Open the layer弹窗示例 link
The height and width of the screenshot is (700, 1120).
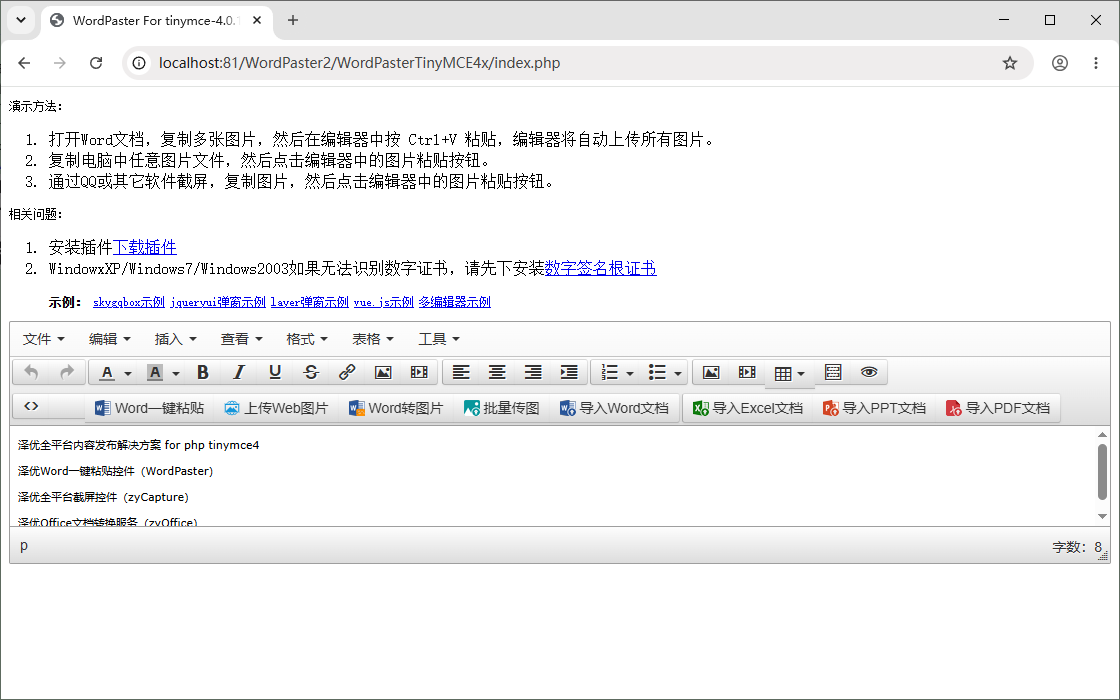pyautogui.click(x=309, y=302)
